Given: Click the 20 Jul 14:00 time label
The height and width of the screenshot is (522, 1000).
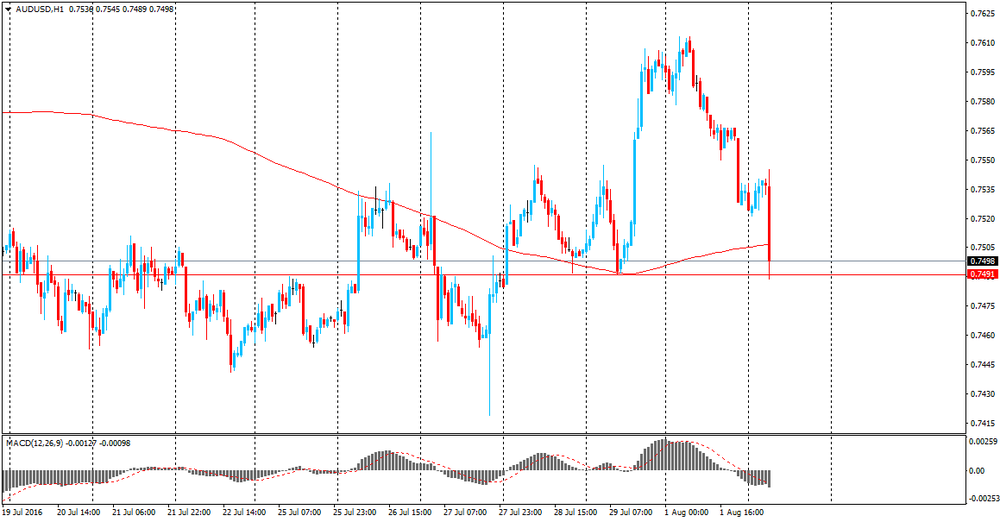Looking at the screenshot, I should 78,512.
